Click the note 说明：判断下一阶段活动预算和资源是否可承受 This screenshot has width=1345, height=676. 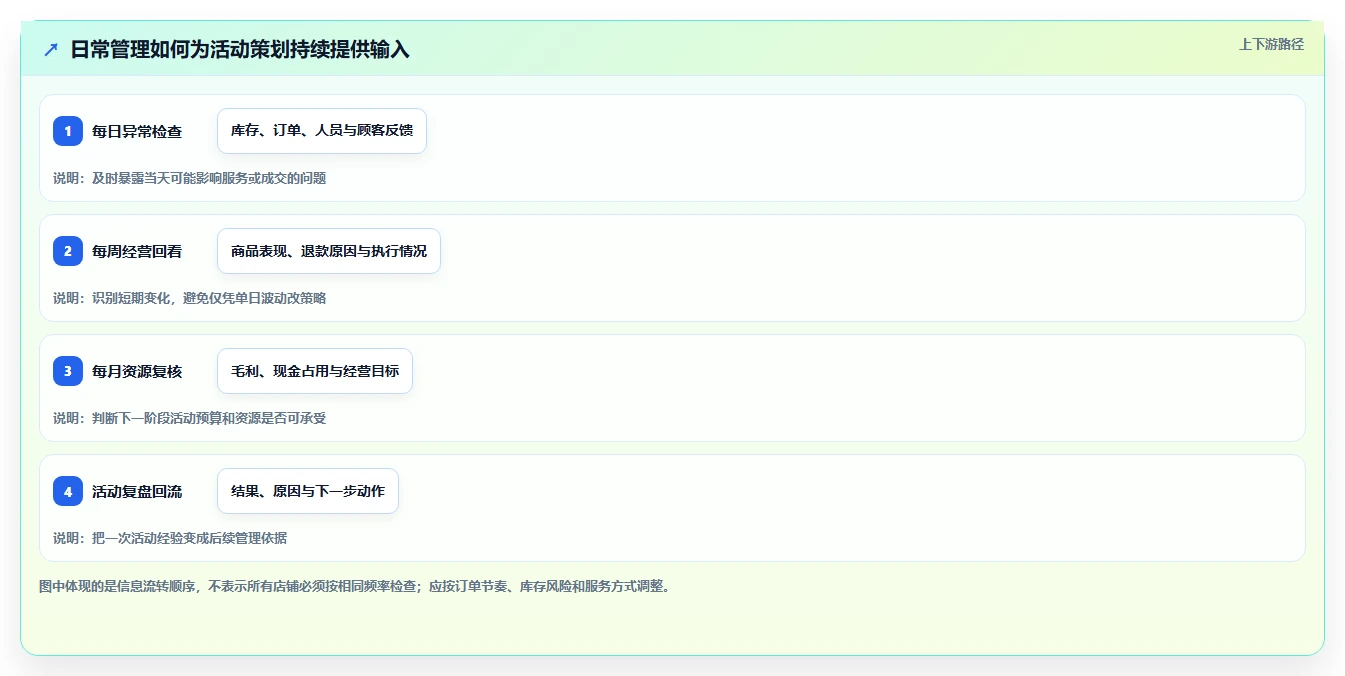pos(190,418)
